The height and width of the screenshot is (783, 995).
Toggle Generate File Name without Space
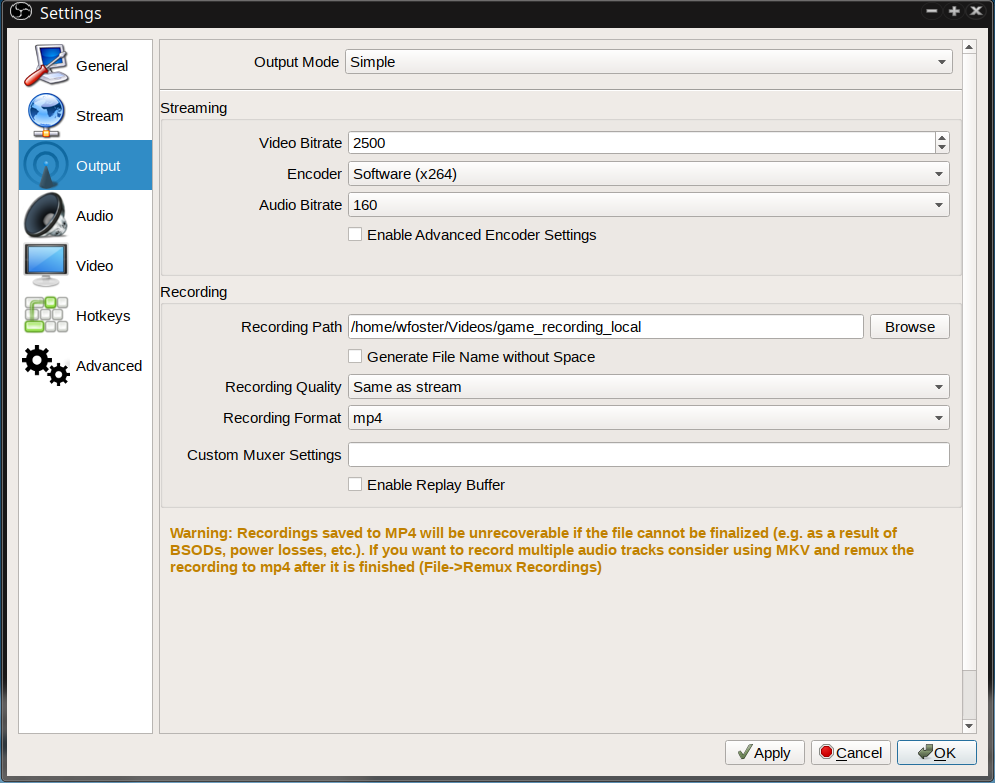coord(355,357)
